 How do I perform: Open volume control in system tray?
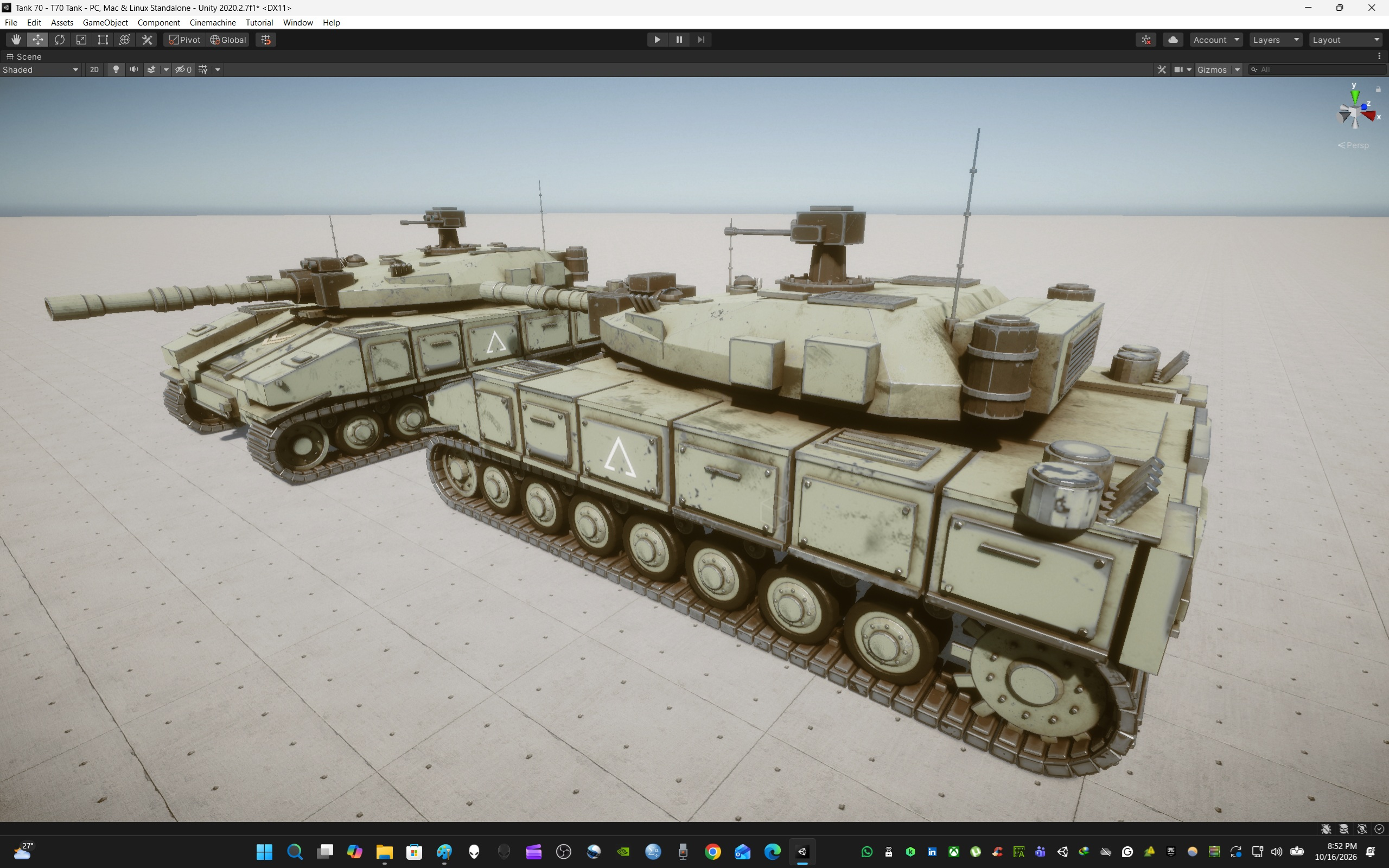pos(1277,851)
